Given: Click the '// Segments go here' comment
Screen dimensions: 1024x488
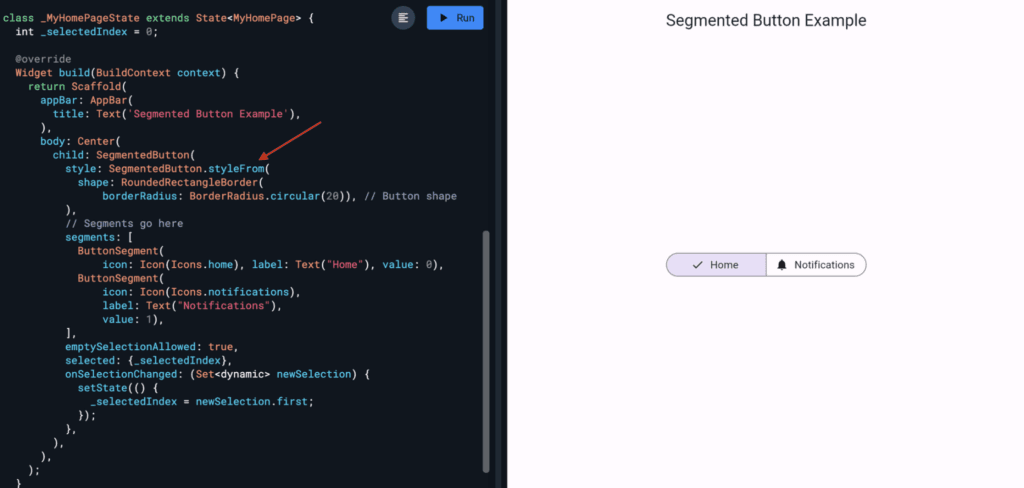Looking at the screenshot, I should [x=124, y=223].
